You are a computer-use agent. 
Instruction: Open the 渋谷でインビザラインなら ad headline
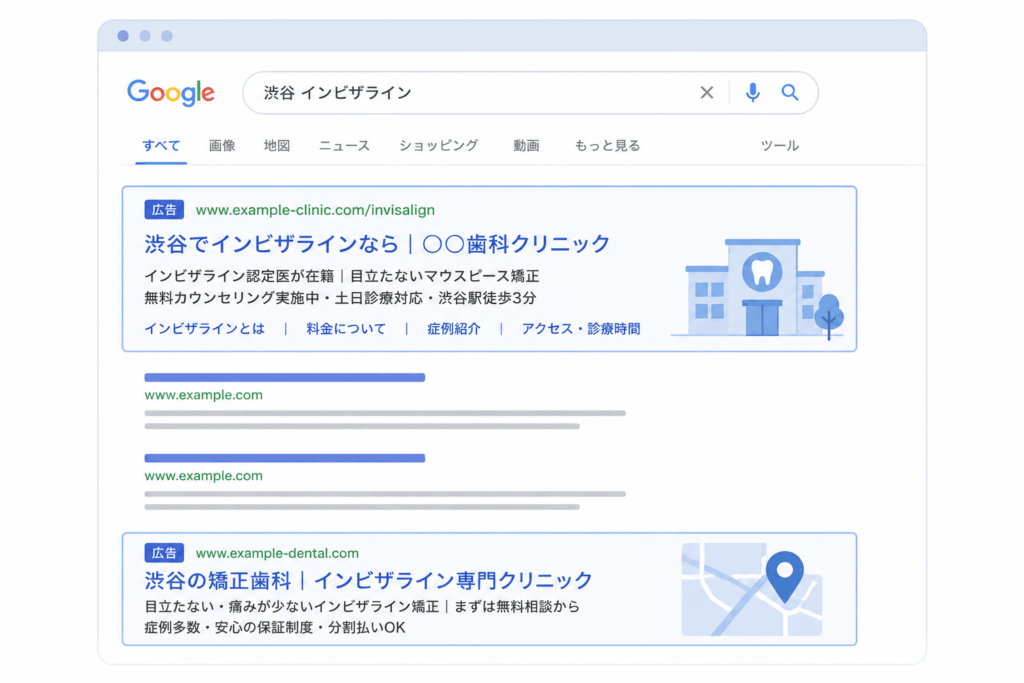[x=377, y=244]
